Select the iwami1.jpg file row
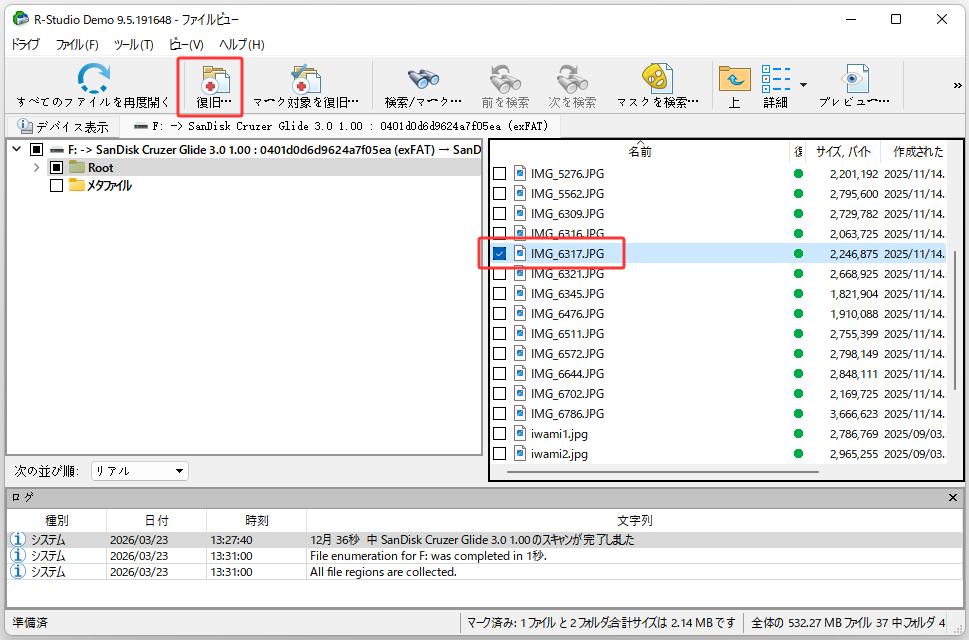Screen dimensions: 969x640 tap(560, 433)
